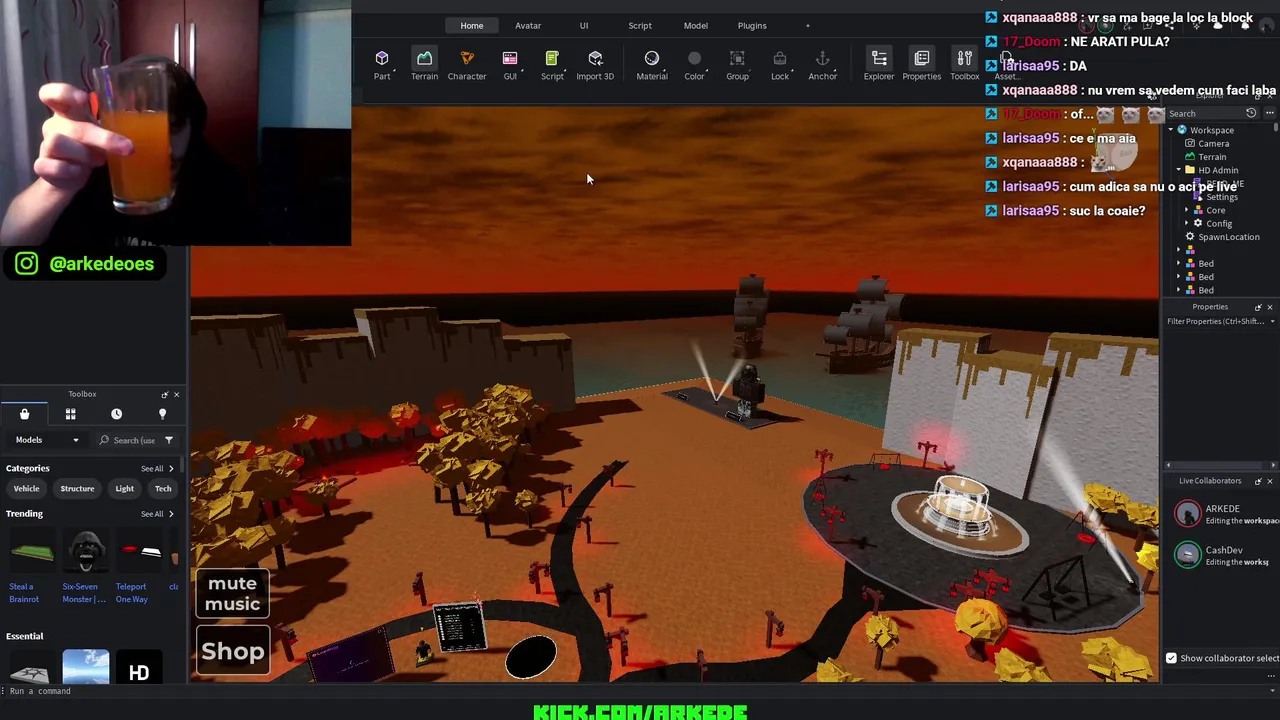Screen dimensions: 1280x720
Task: Click the Toolbox search field
Action: (x=127, y=440)
